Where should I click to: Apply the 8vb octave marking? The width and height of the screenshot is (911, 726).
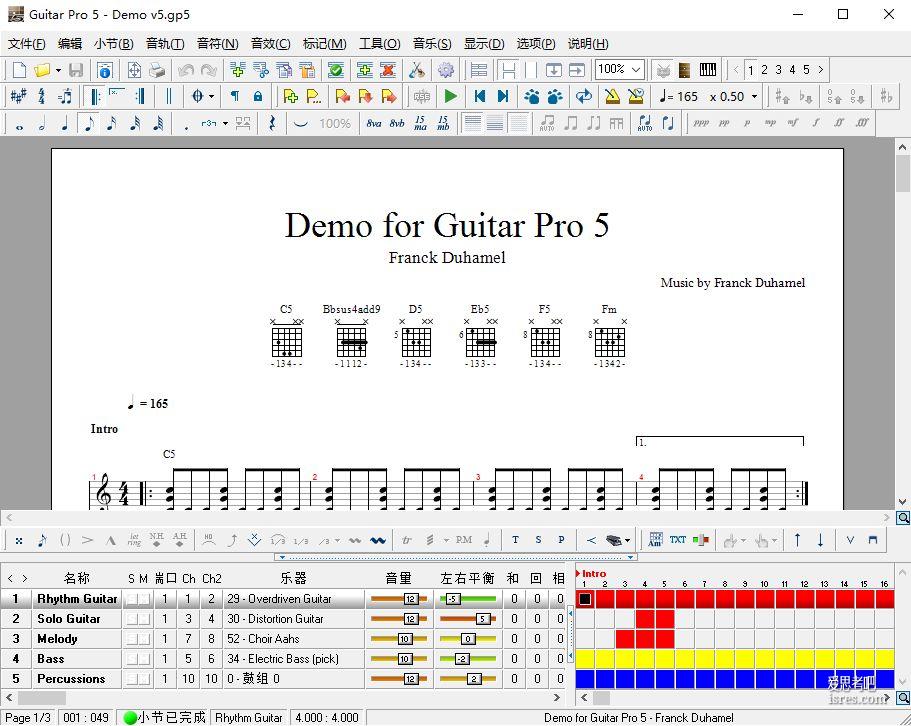point(397,124)
